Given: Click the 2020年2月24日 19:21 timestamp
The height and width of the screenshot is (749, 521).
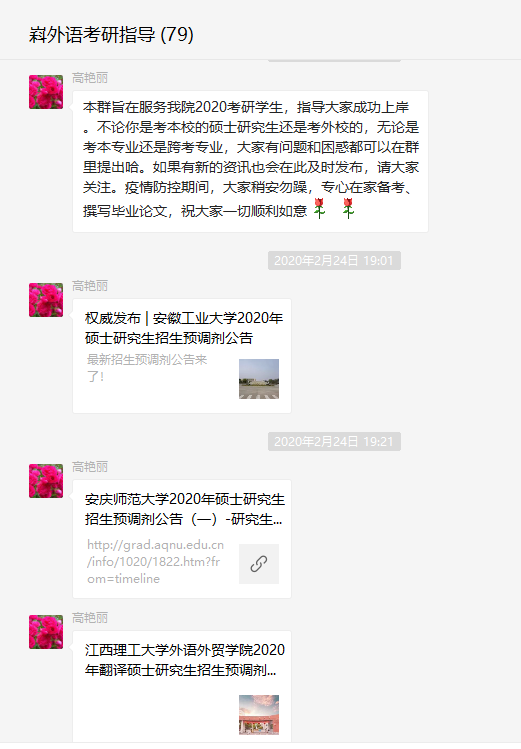Looking at the screenshot, I should coord(334,441).
